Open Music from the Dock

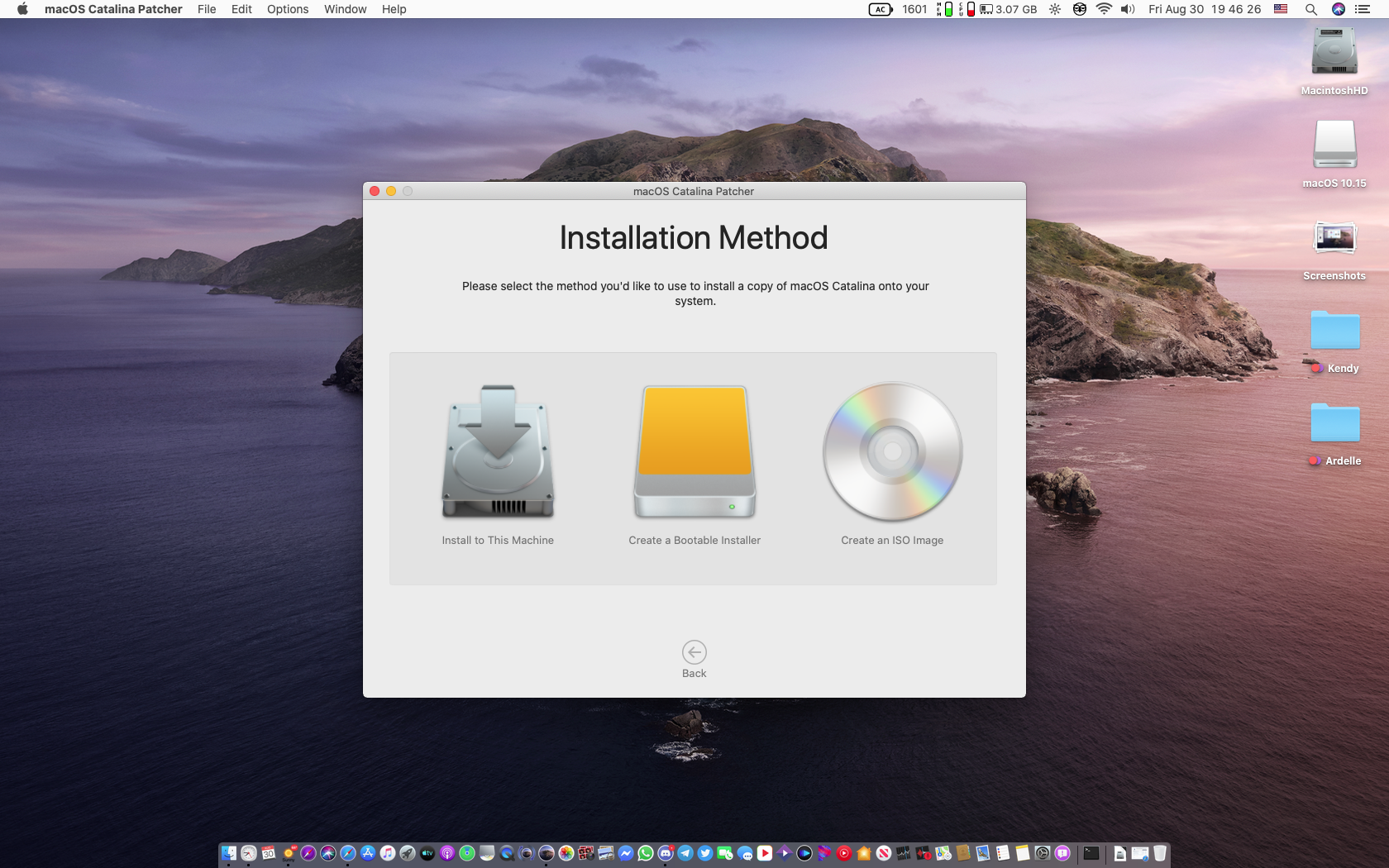click(388, 853)
